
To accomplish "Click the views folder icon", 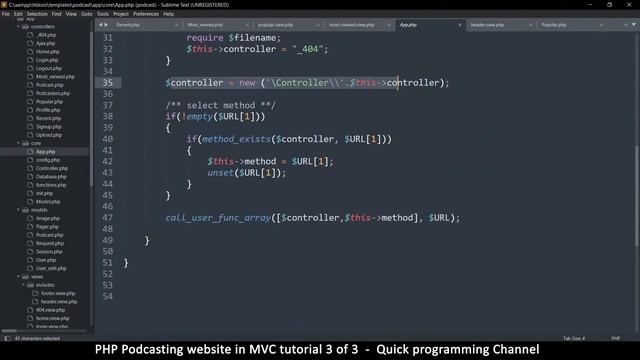I will point(25,277).
